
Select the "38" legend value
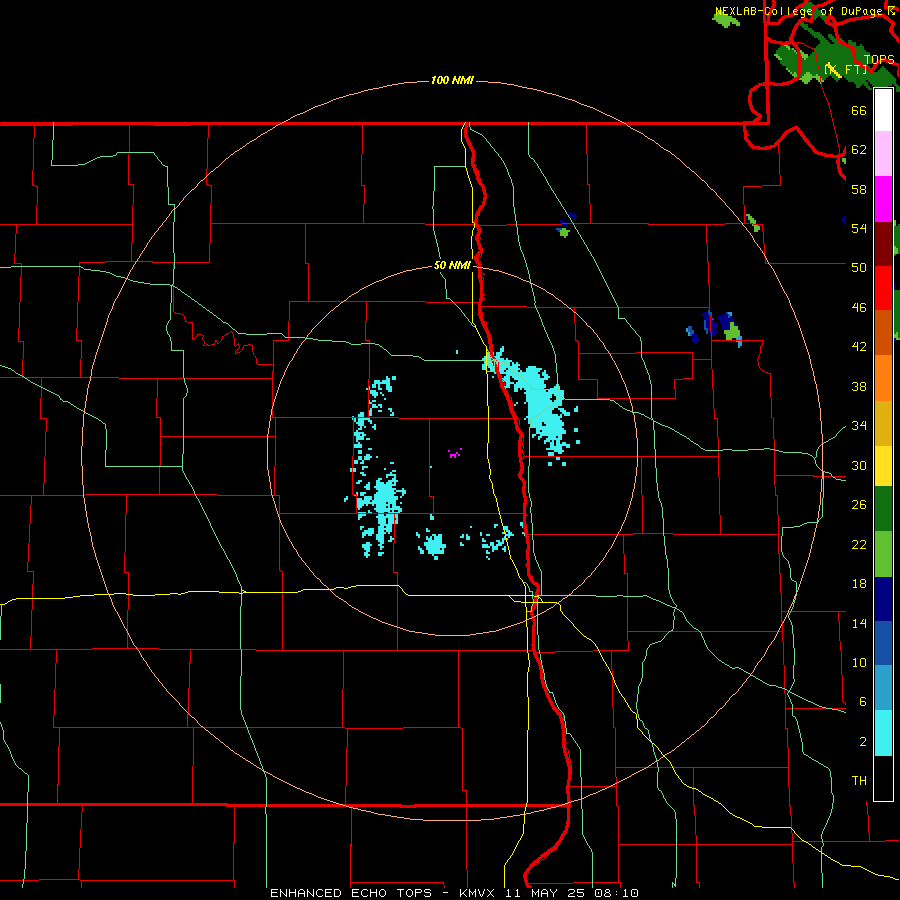pyautogui.click(x=859, y=387)
